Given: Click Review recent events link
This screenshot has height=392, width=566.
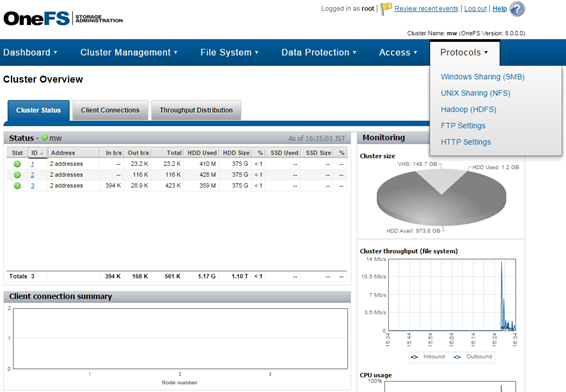Looking at the screenshot, I should pos(426,8).
